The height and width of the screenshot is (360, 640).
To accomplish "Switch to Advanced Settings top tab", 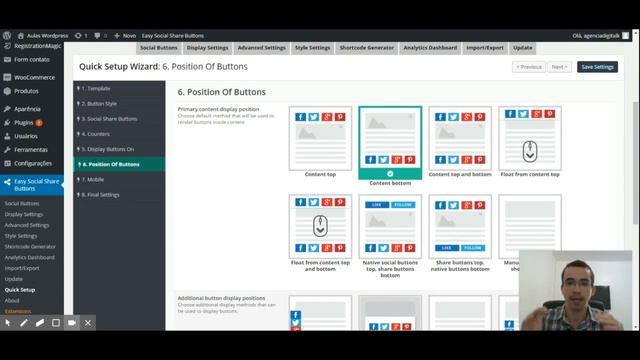I will click(x=262, y=48).
